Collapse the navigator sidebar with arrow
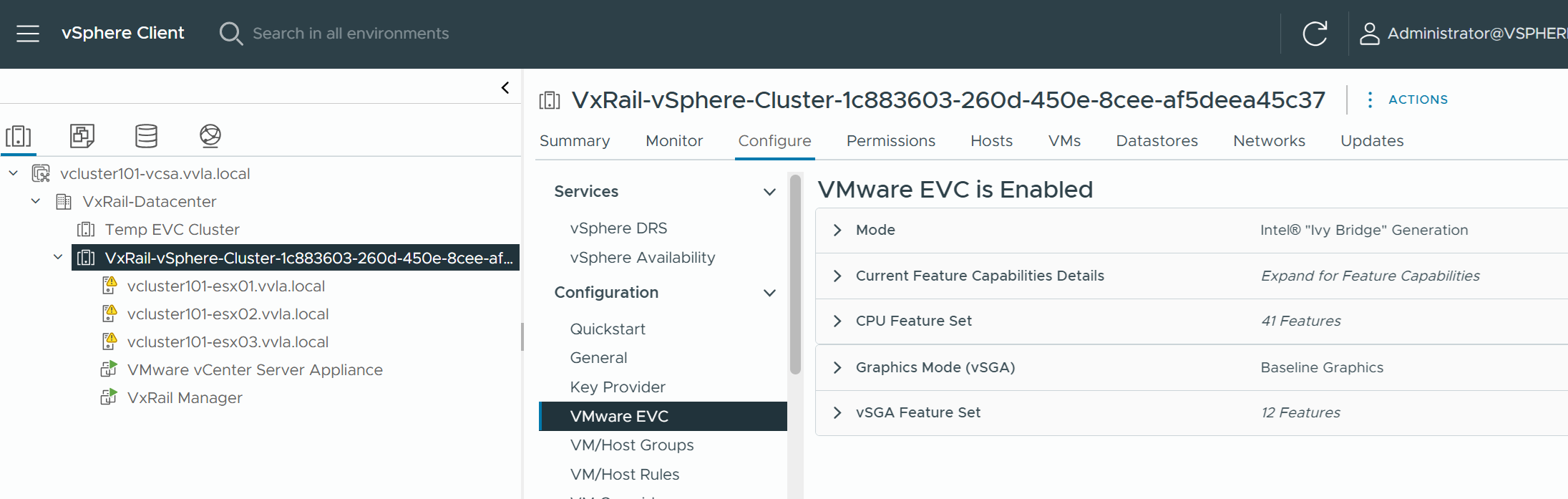Viewport: 1568px width, 499px height. [x=505, y=87]
